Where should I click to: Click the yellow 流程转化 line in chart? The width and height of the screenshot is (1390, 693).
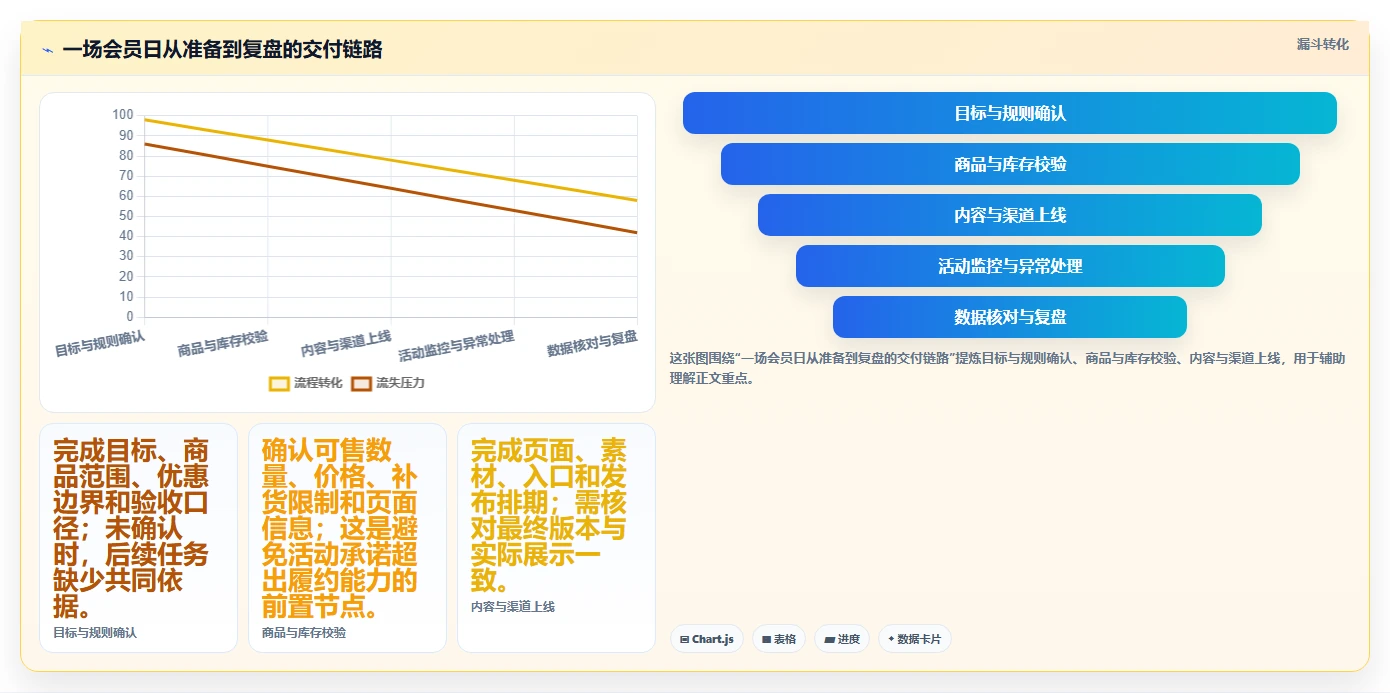click(391, 160)
